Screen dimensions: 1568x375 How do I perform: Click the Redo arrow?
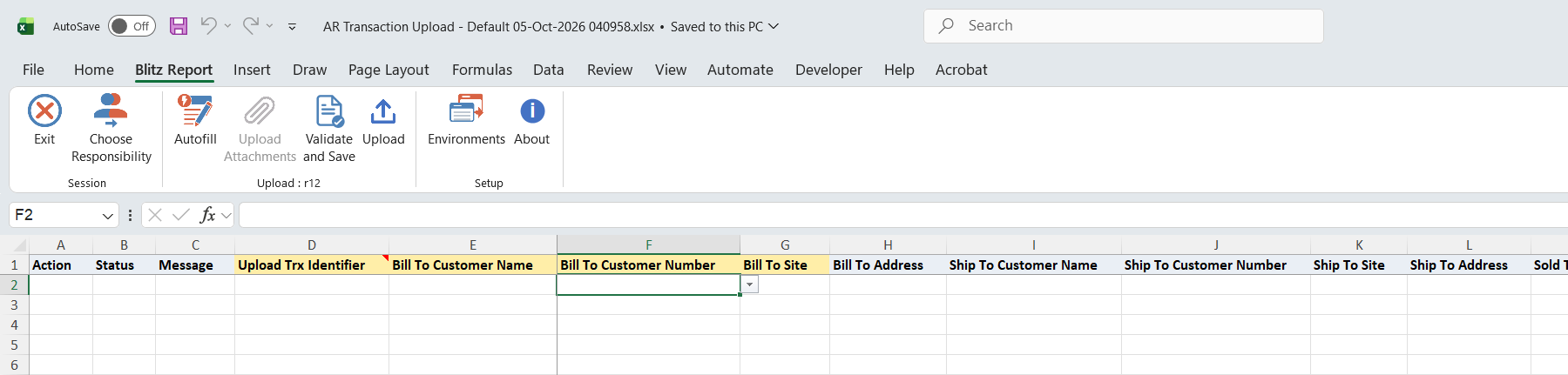click(250, 25)
